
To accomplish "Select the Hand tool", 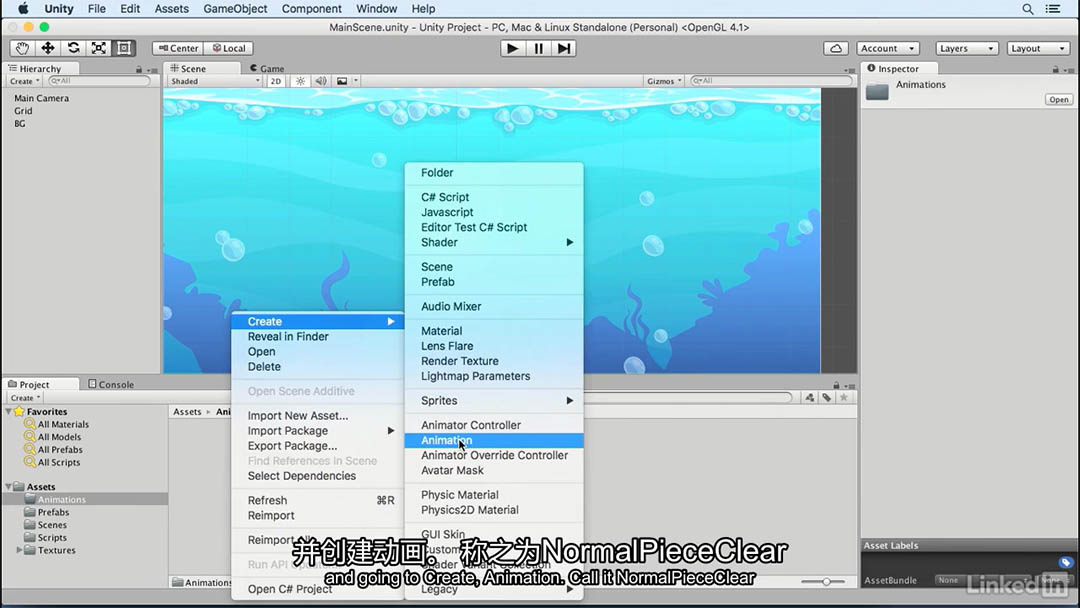I will tap(22, 48).
